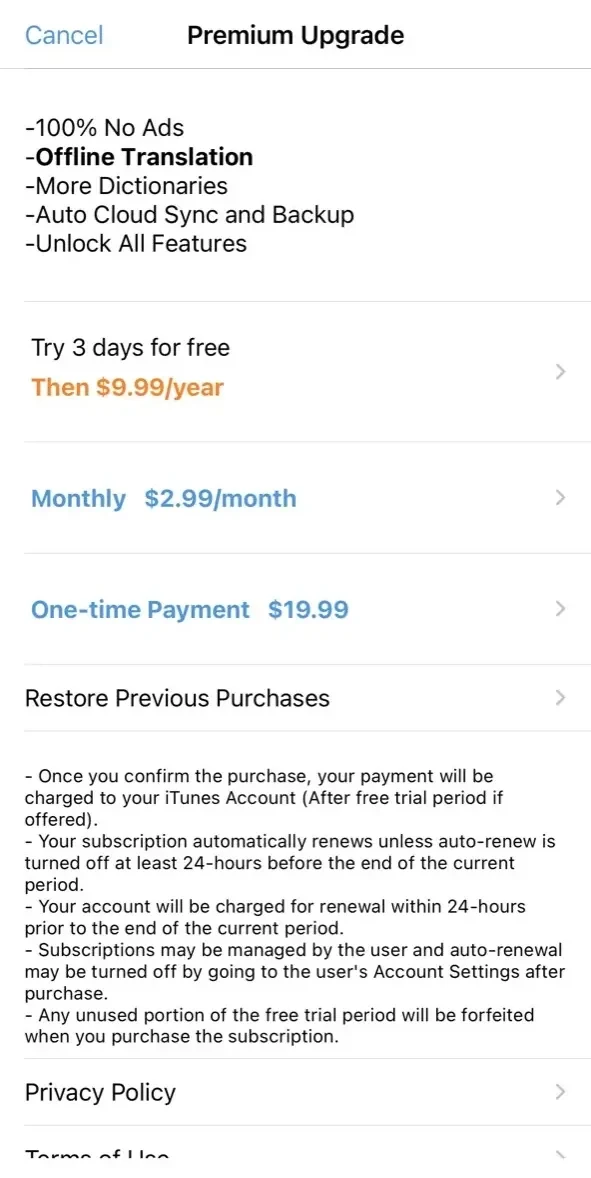This screenshot has width=591, height=1178.
Task: Tap Cancel to dismiss the upgrade screen
Action: pyautogui.click(x=64, y=35)
